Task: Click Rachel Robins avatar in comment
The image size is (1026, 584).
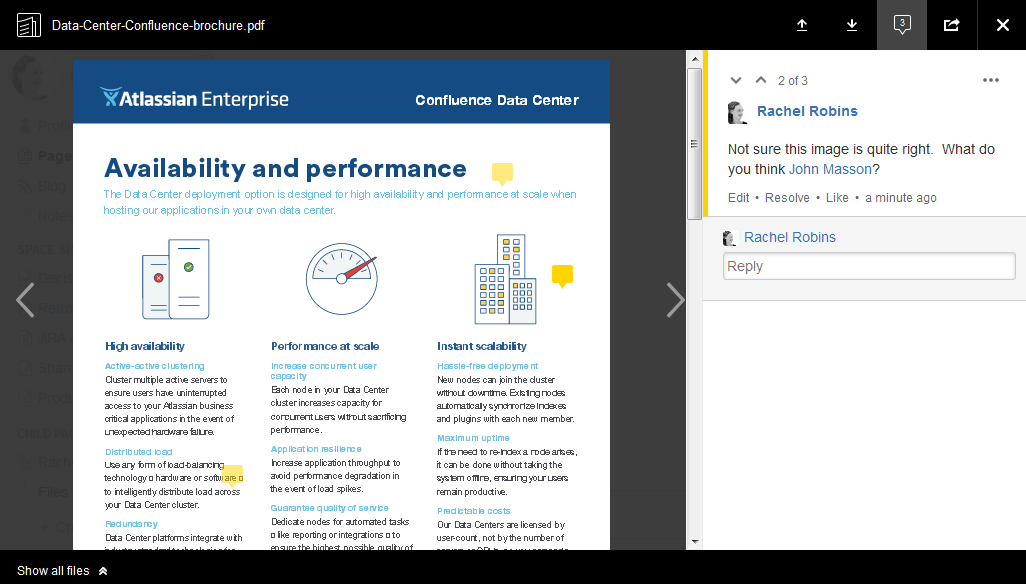Action: click(x=737, y=112)
